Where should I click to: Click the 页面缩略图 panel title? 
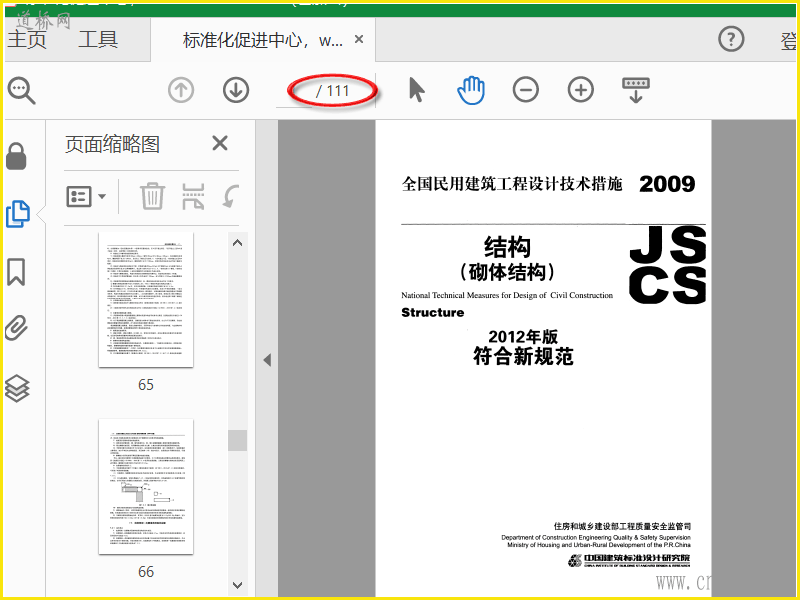pyautogui.click(x=112, y=144)
